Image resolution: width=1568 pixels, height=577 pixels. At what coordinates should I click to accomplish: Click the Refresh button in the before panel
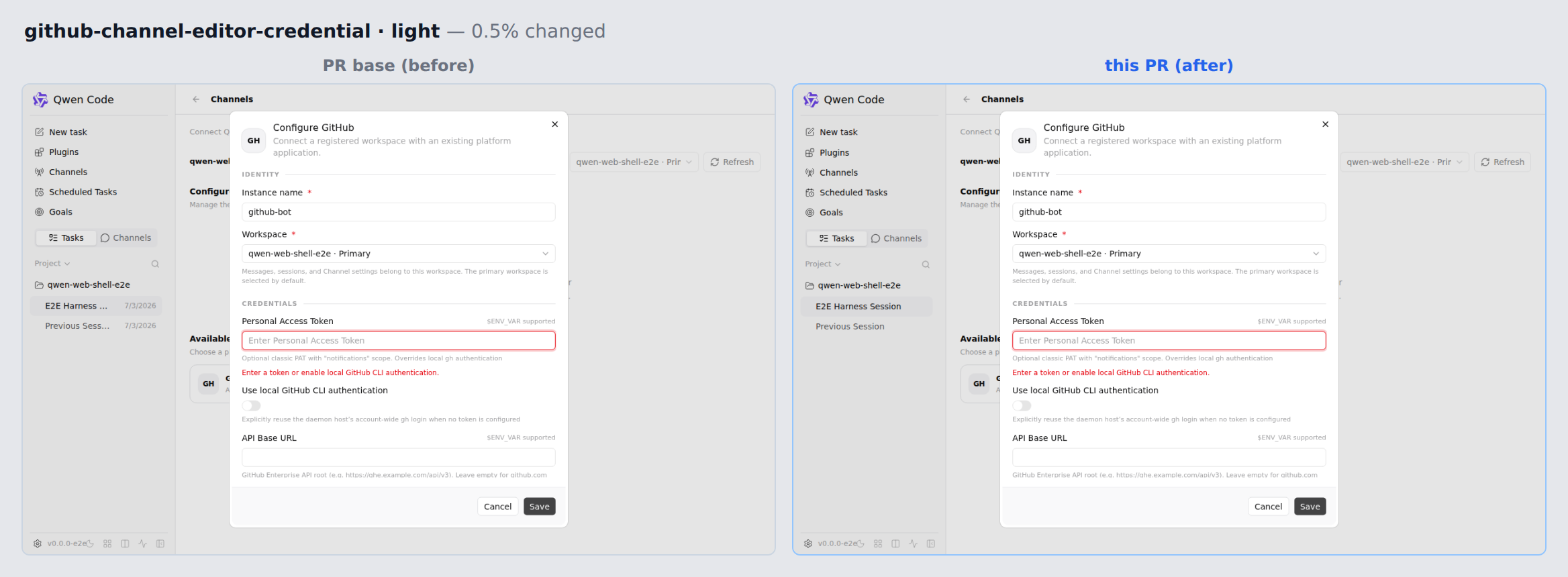[732, 162]
